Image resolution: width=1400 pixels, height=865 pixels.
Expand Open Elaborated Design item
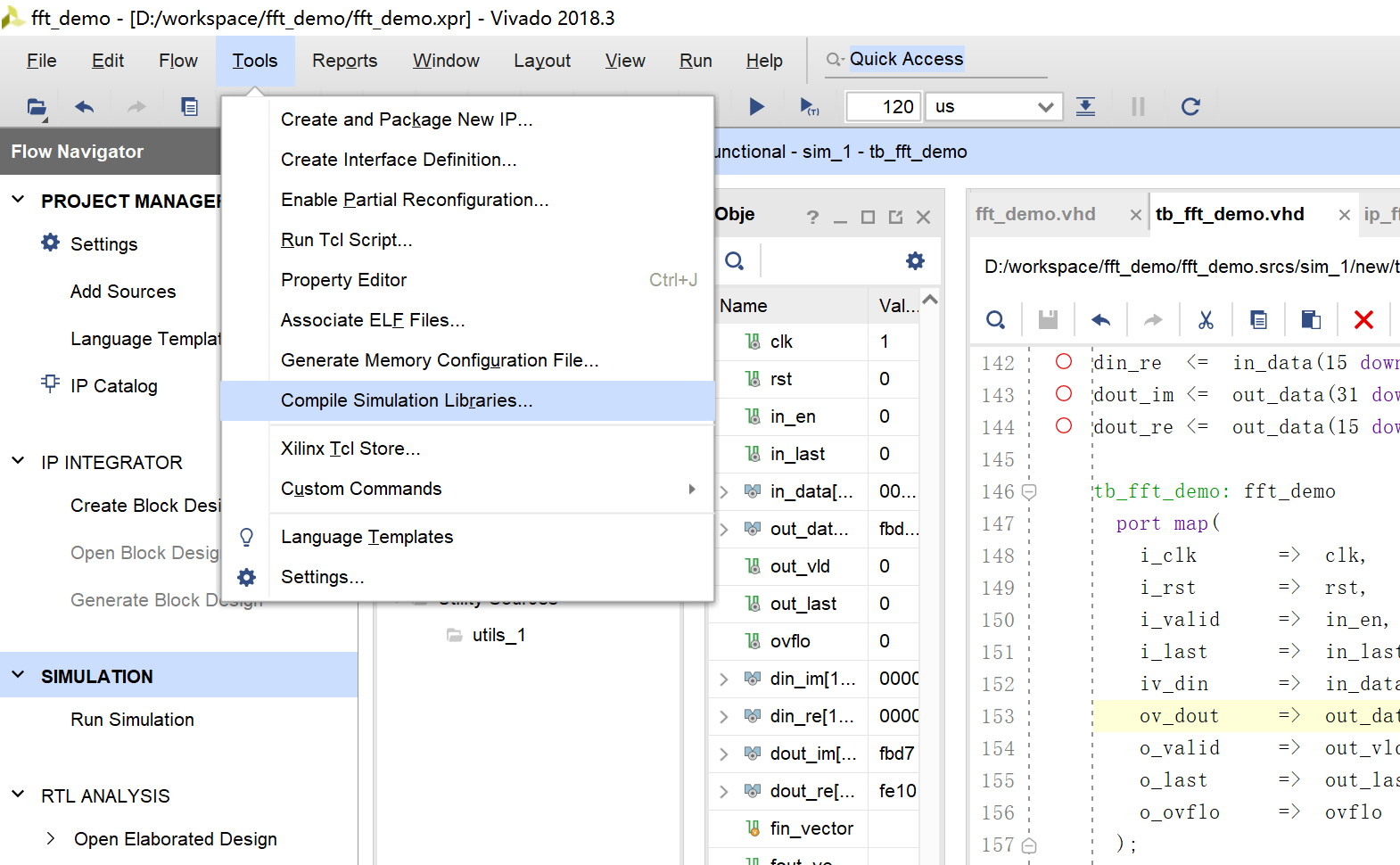point(51,838)
